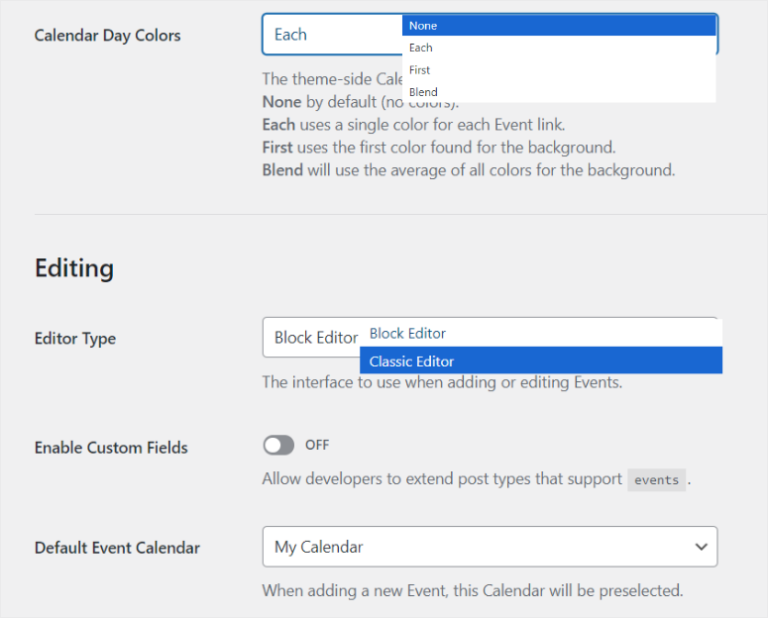Viewport: 768px width, 618px height.
Task: Choose the "Each" option in the open list
Action: (558, 48)
